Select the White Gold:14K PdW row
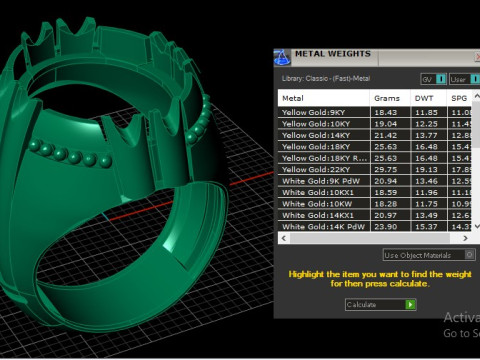Viewport: 480px width, 360px height. 375,227
